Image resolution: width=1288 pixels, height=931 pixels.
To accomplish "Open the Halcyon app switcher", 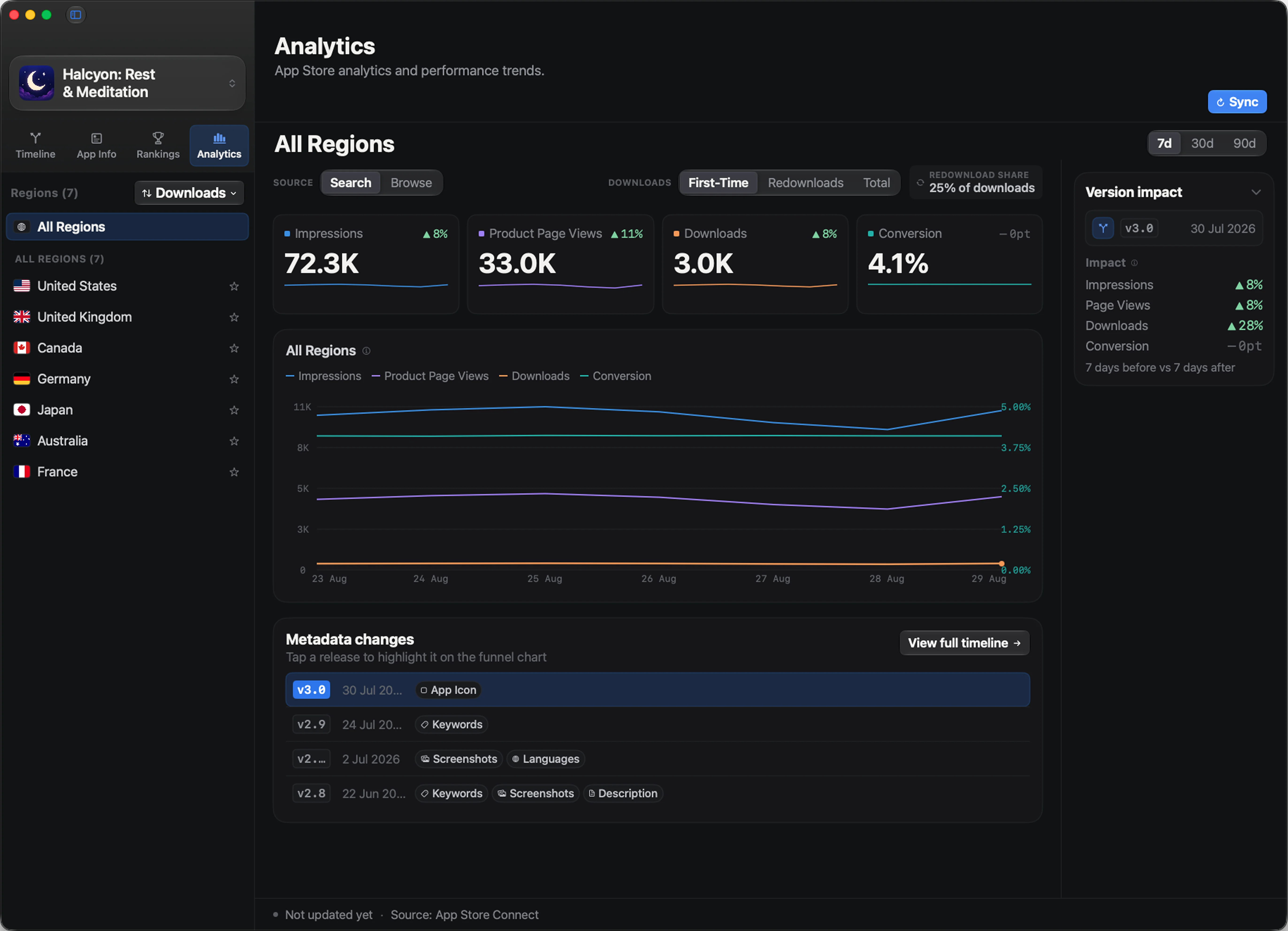I will (x=127, y=83).
